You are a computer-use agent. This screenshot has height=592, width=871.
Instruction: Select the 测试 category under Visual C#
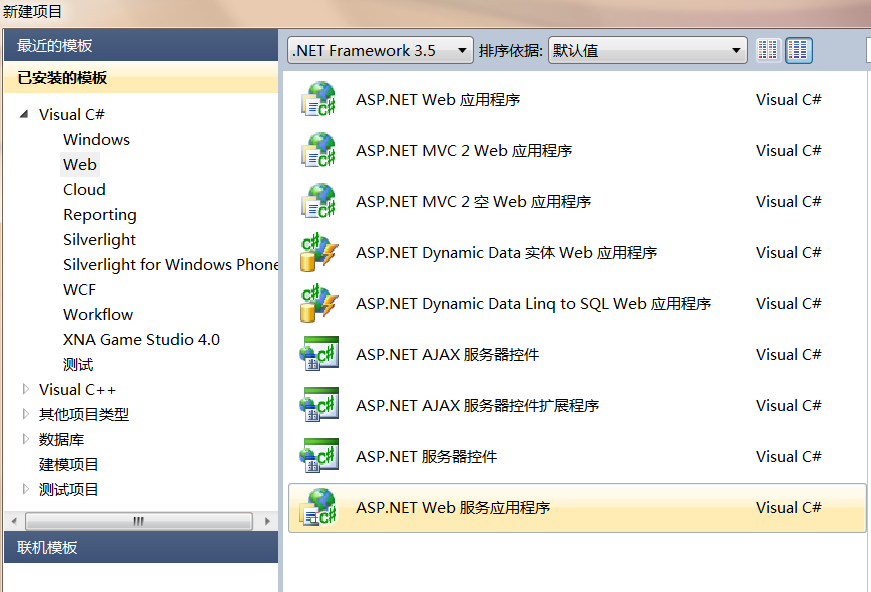click(78, 364)
